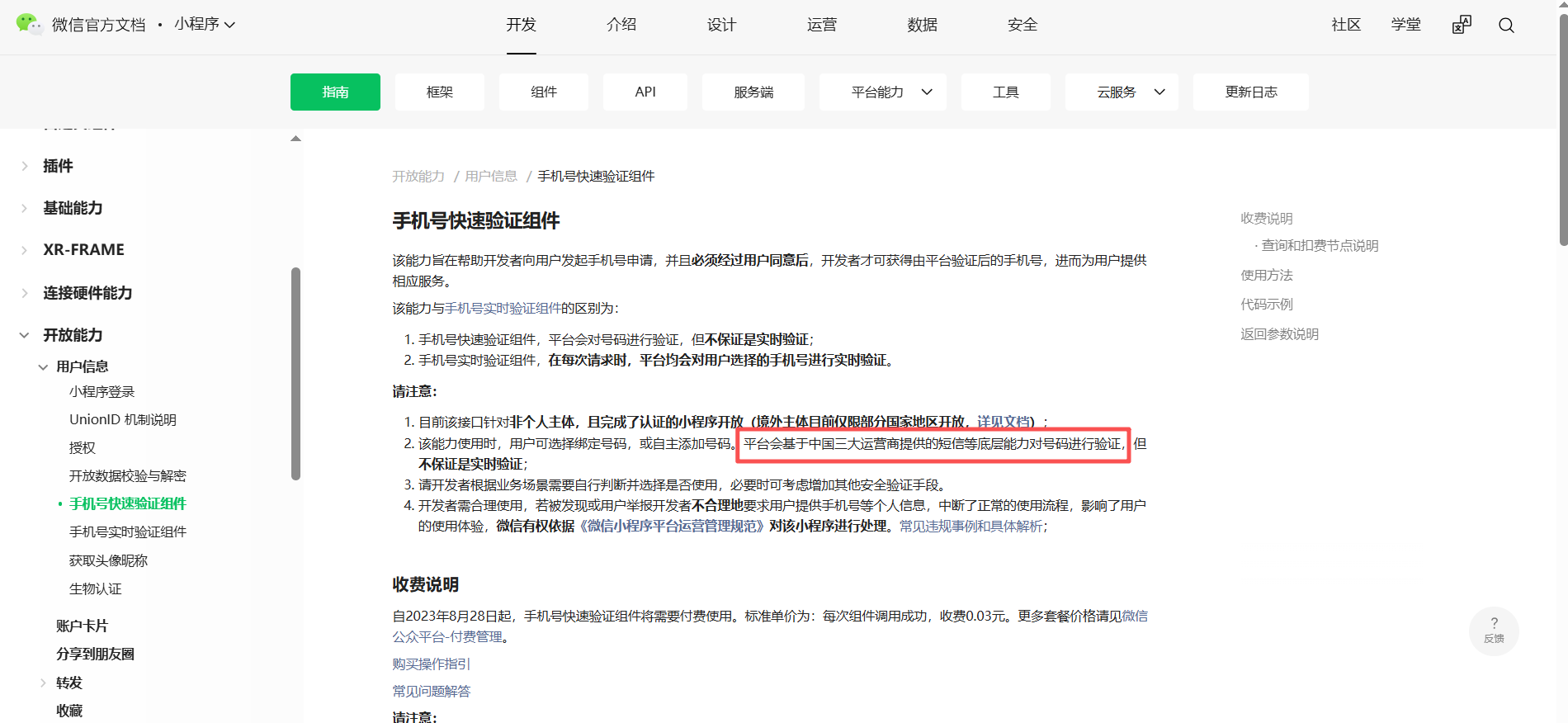Select the 框架 button
Image resolution: width=1568 pixels, height=723 pixels.
[x=440, y=92]
